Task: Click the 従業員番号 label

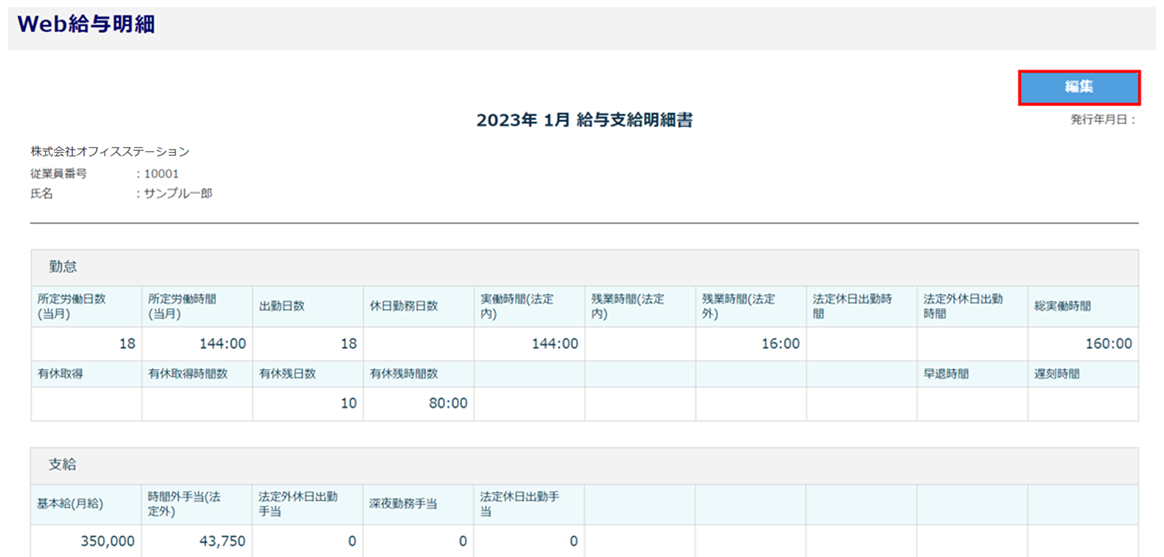Action: (x=59, y=175)
